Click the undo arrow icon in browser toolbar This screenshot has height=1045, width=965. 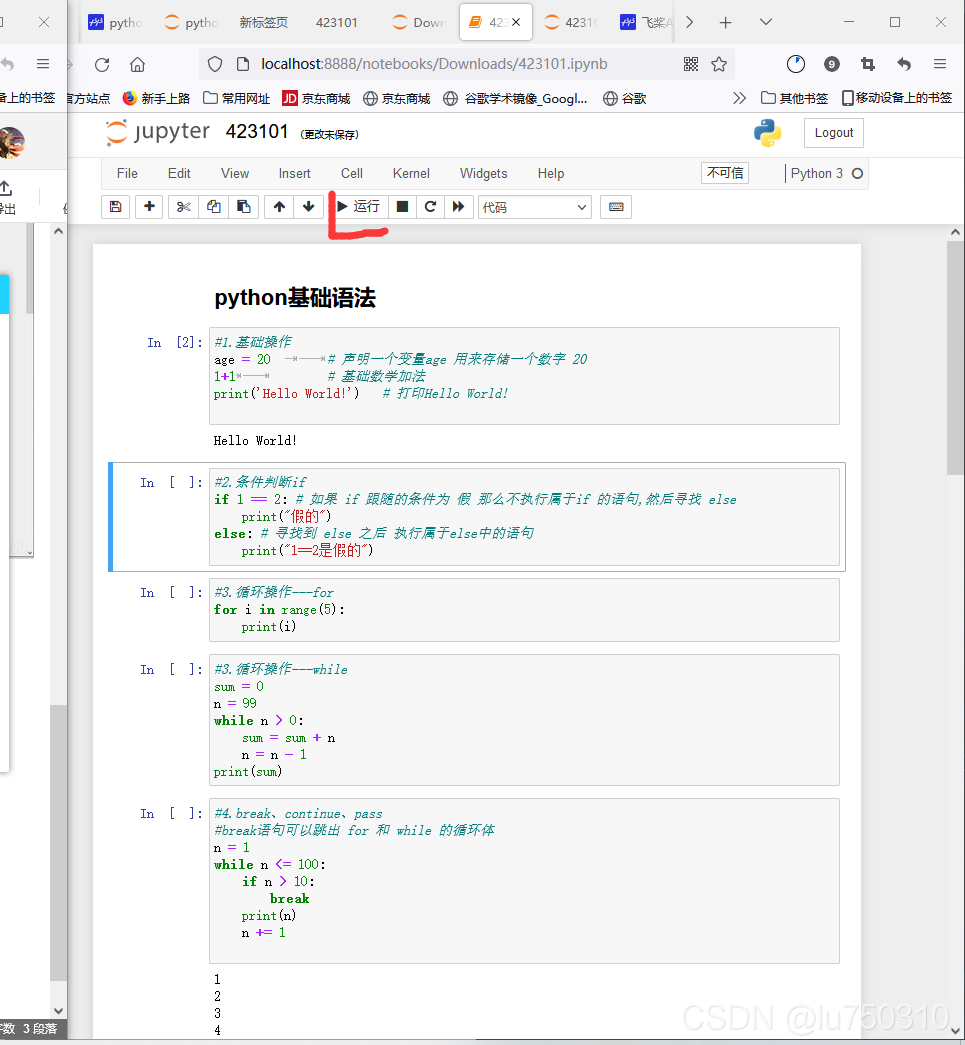coord(904,64)
